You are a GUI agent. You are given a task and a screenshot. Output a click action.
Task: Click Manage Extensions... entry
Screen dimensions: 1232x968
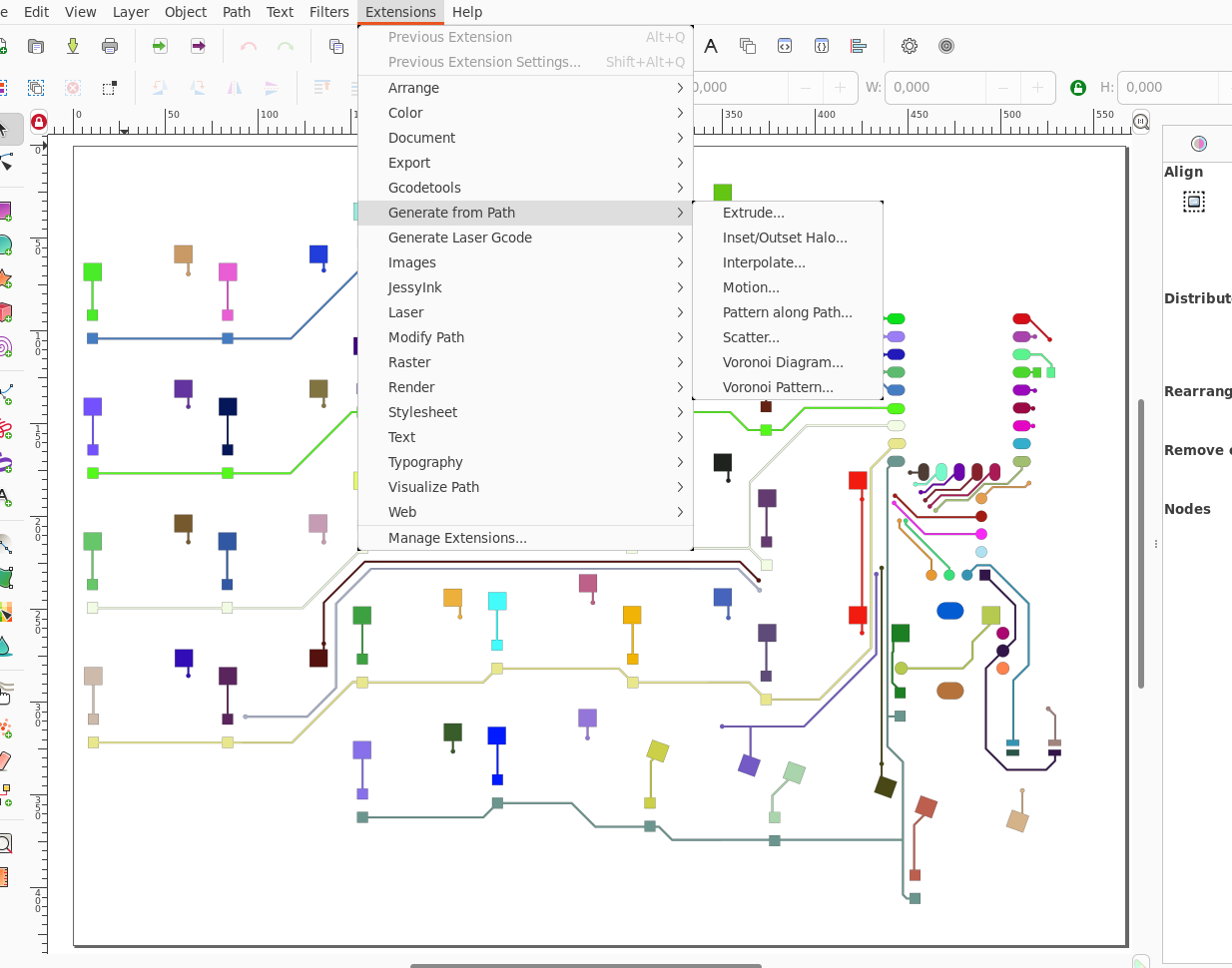(x=525, y=538)
